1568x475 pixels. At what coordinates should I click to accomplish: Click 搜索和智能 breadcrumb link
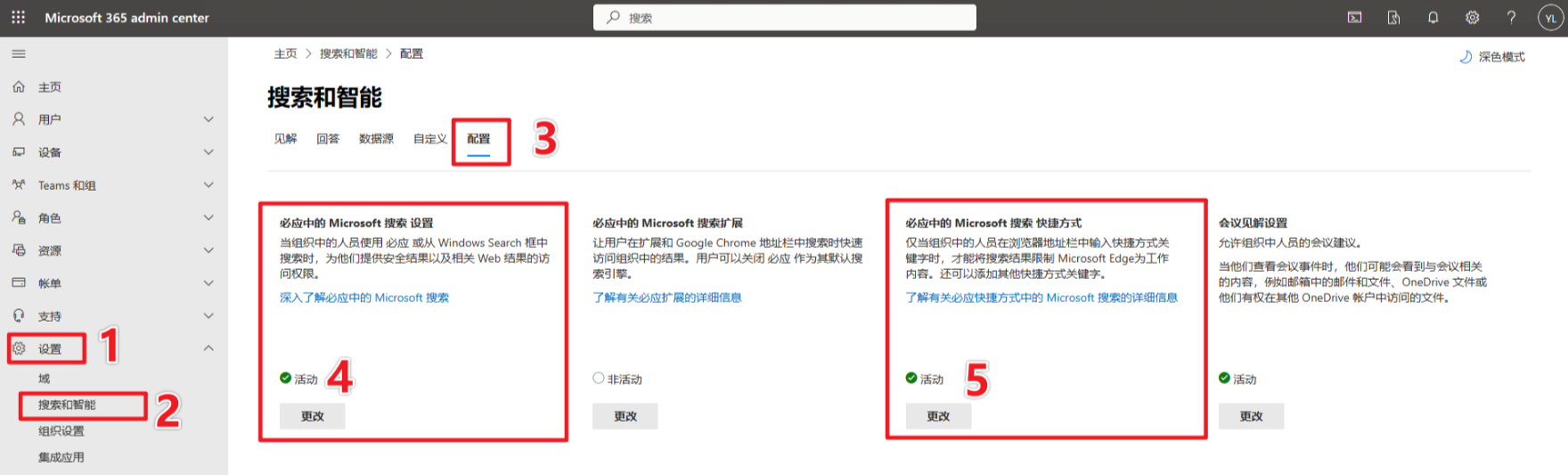[x=348, y=54]
